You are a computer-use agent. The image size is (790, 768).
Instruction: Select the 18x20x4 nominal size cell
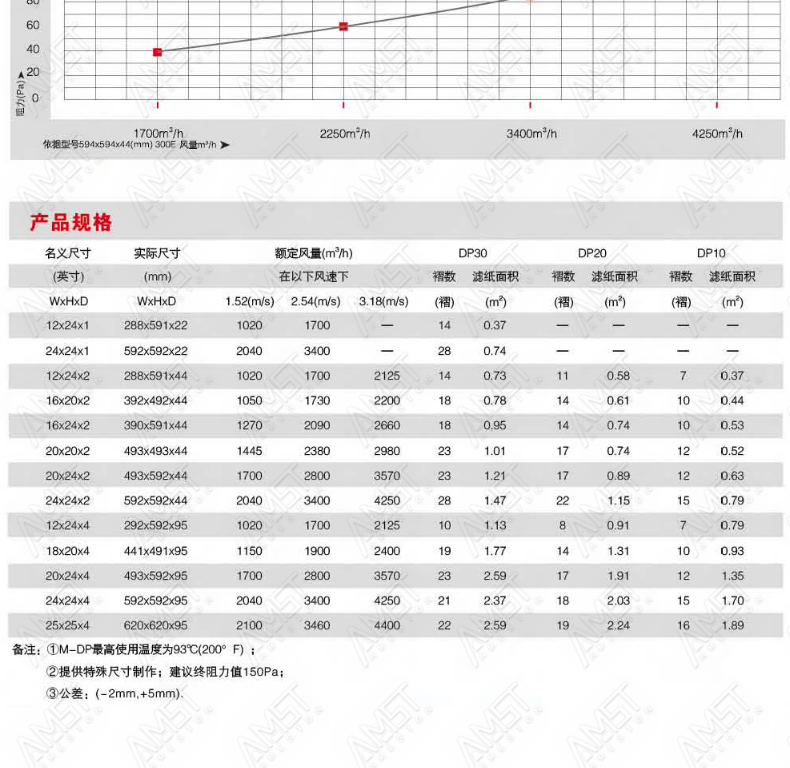click(68, 551)
